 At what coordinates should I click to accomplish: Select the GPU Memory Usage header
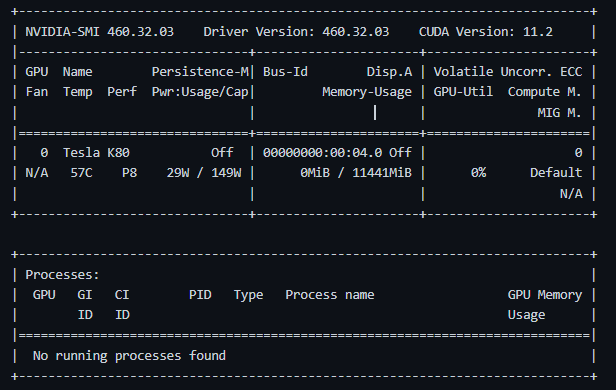(x=544, y=305)
